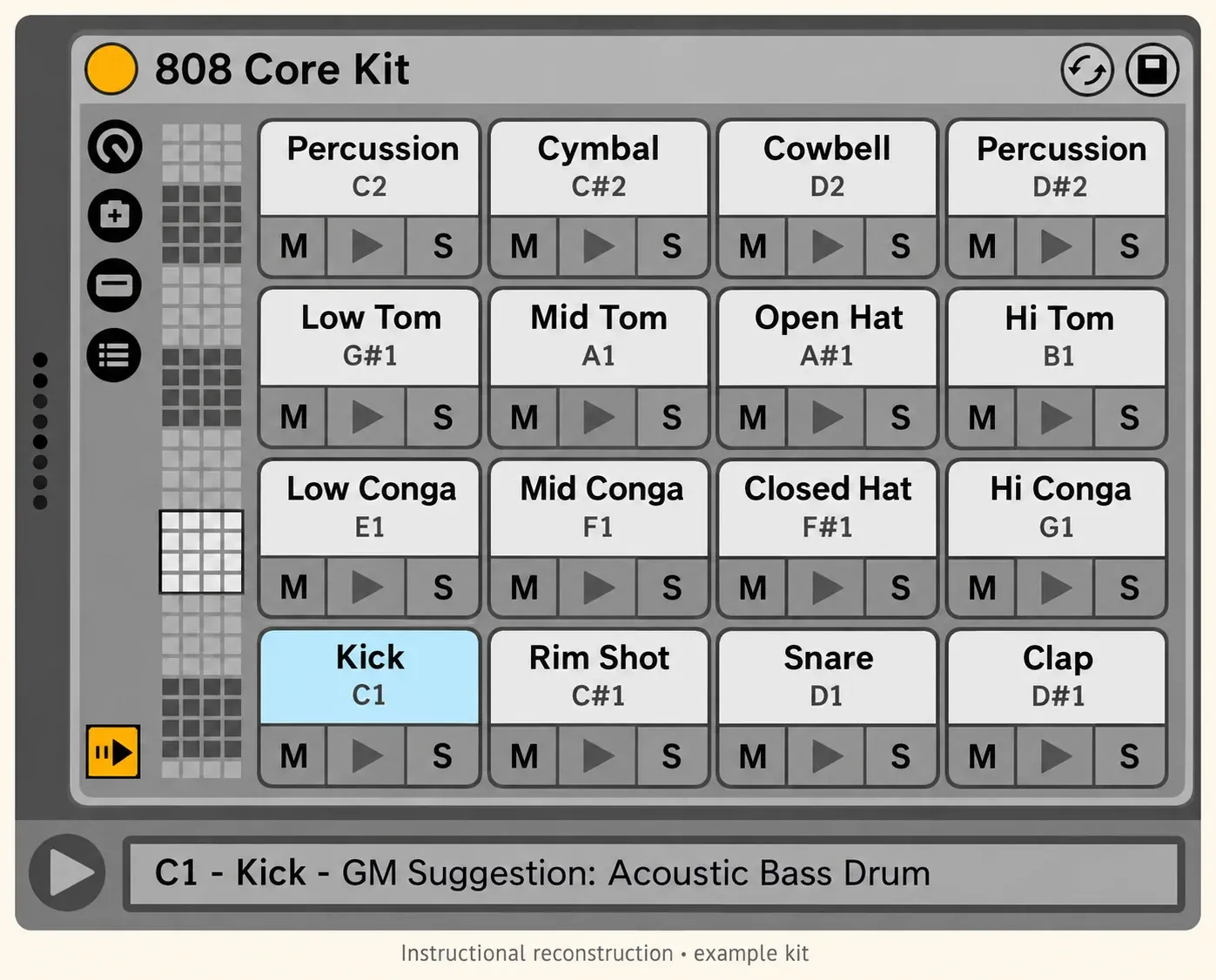Image resolution: width=1216 pixels, height=980 pixels.
Task: Mute the Clap pad
Action: point(982,756)
